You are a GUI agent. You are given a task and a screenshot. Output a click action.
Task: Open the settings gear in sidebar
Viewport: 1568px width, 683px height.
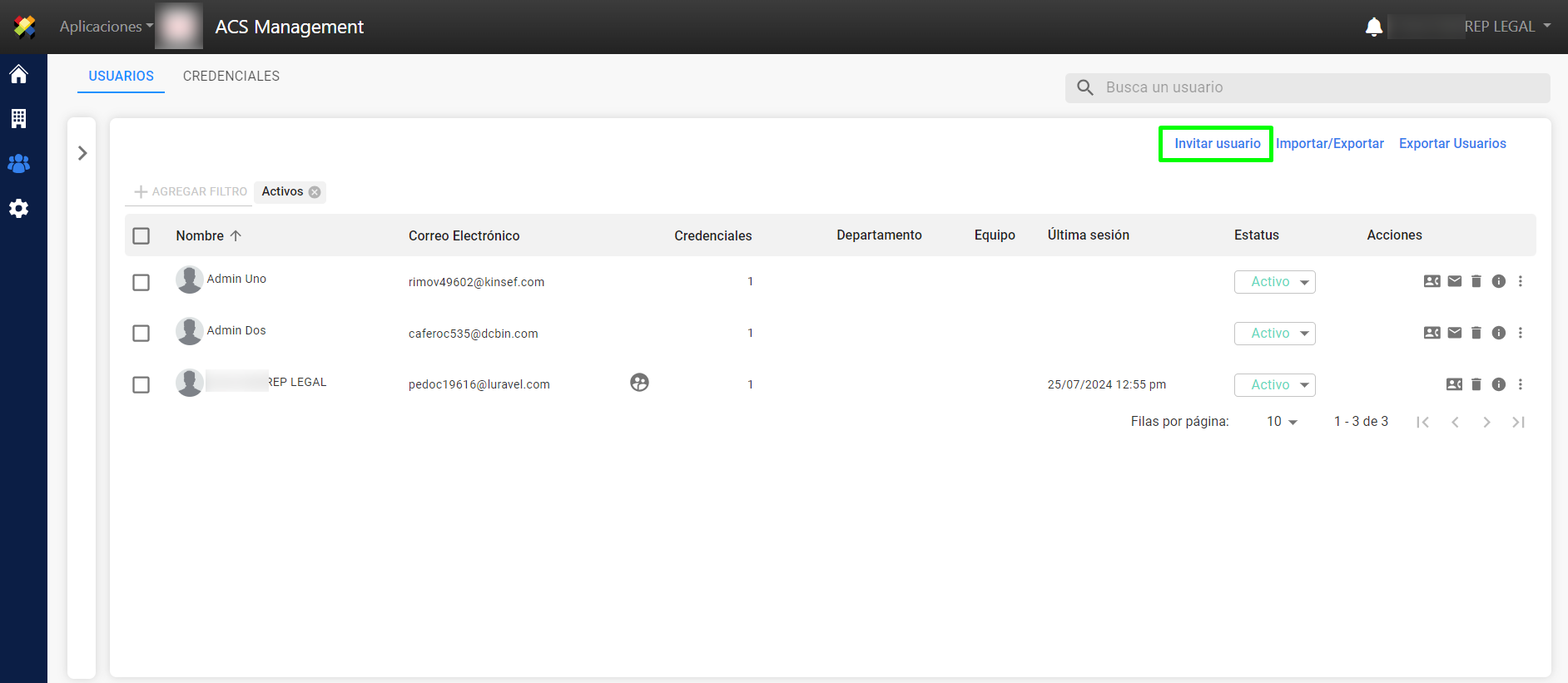tap(18, 209)
